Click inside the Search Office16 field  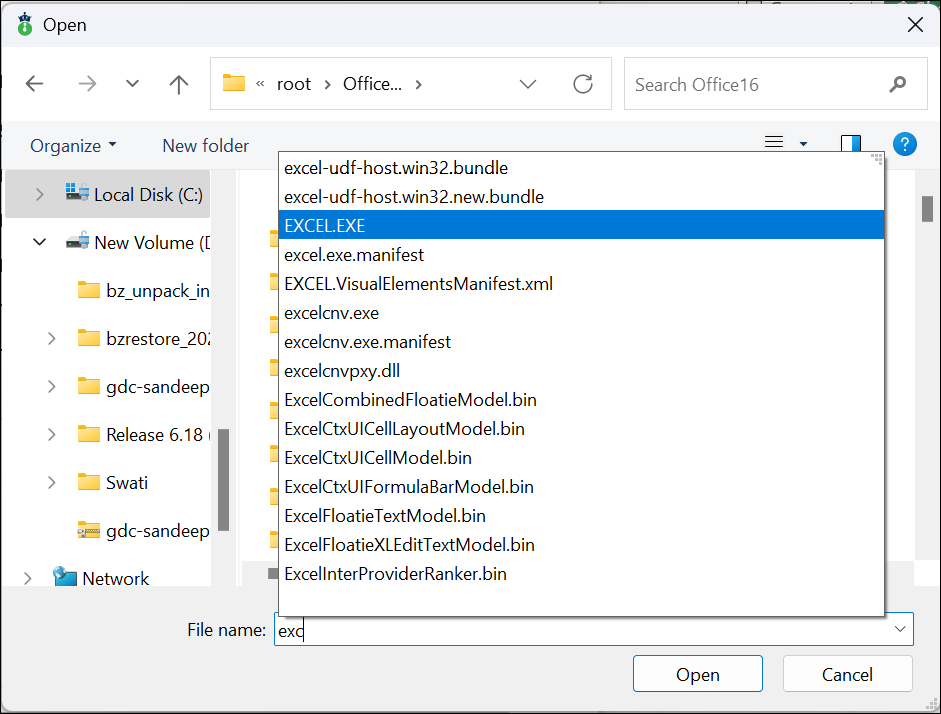point(750,84)
